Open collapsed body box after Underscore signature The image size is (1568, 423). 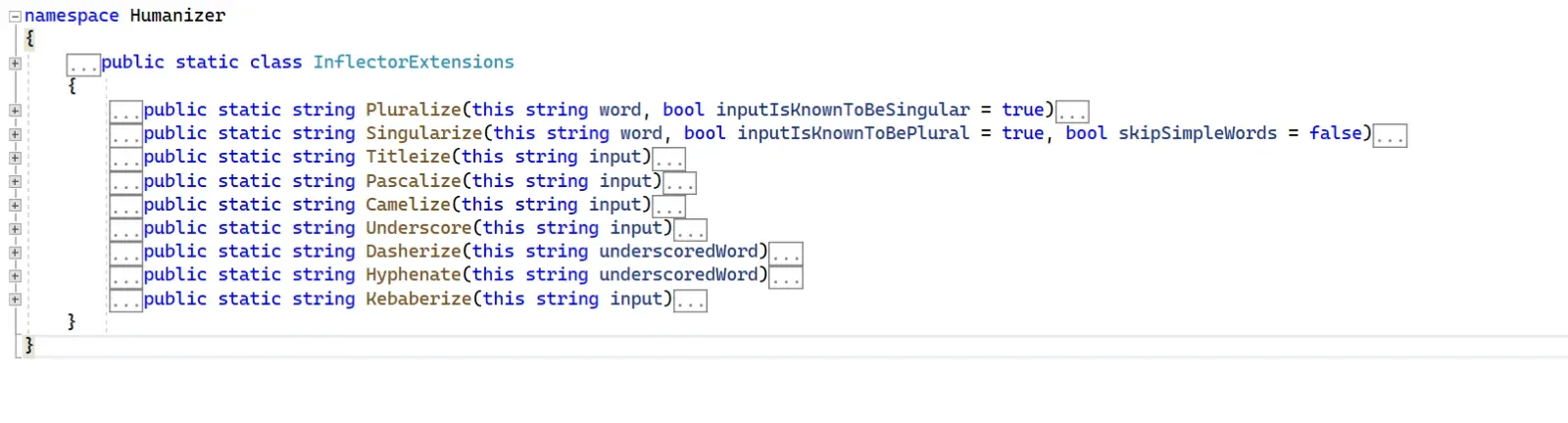690,230
